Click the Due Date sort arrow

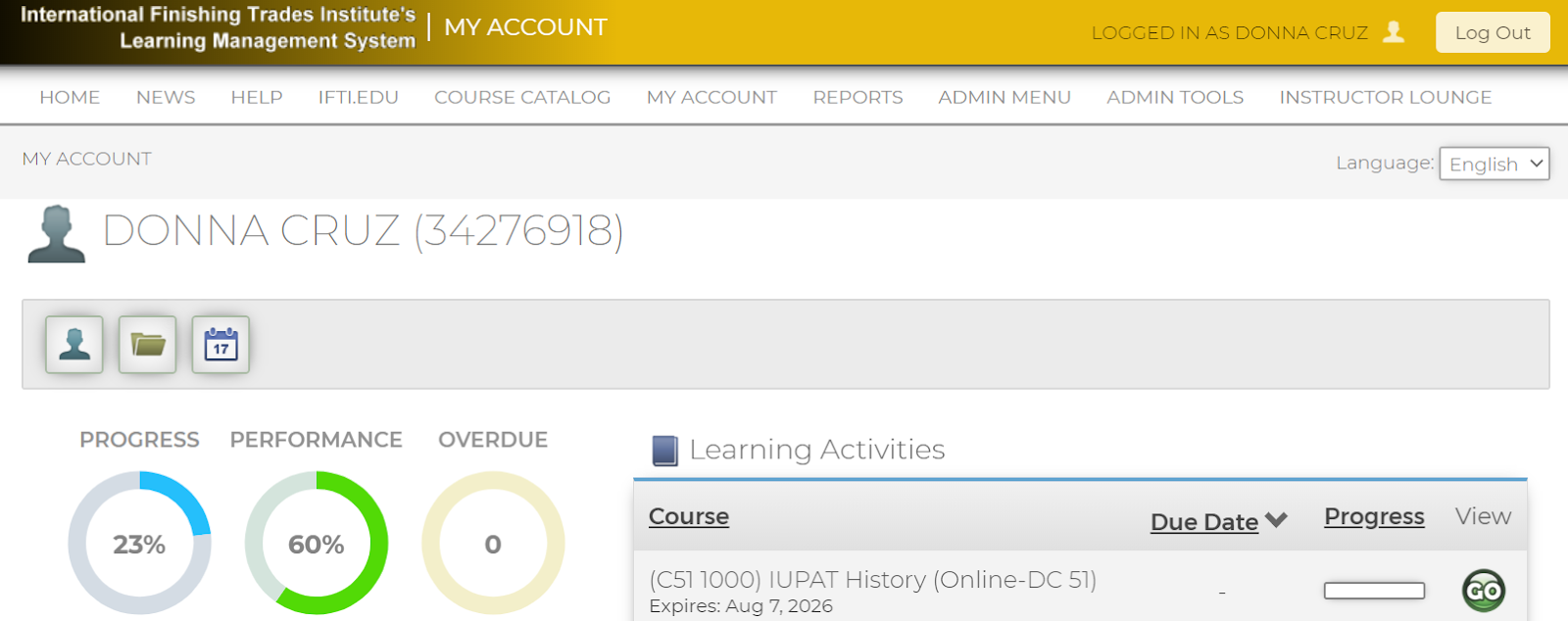pyautogui.click(x=1276, y=519)
